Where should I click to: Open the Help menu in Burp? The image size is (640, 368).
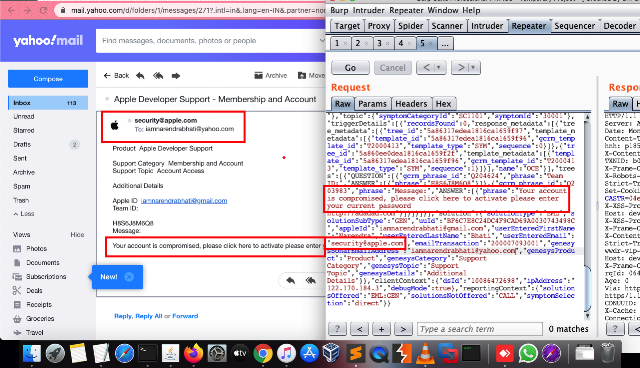471,10
